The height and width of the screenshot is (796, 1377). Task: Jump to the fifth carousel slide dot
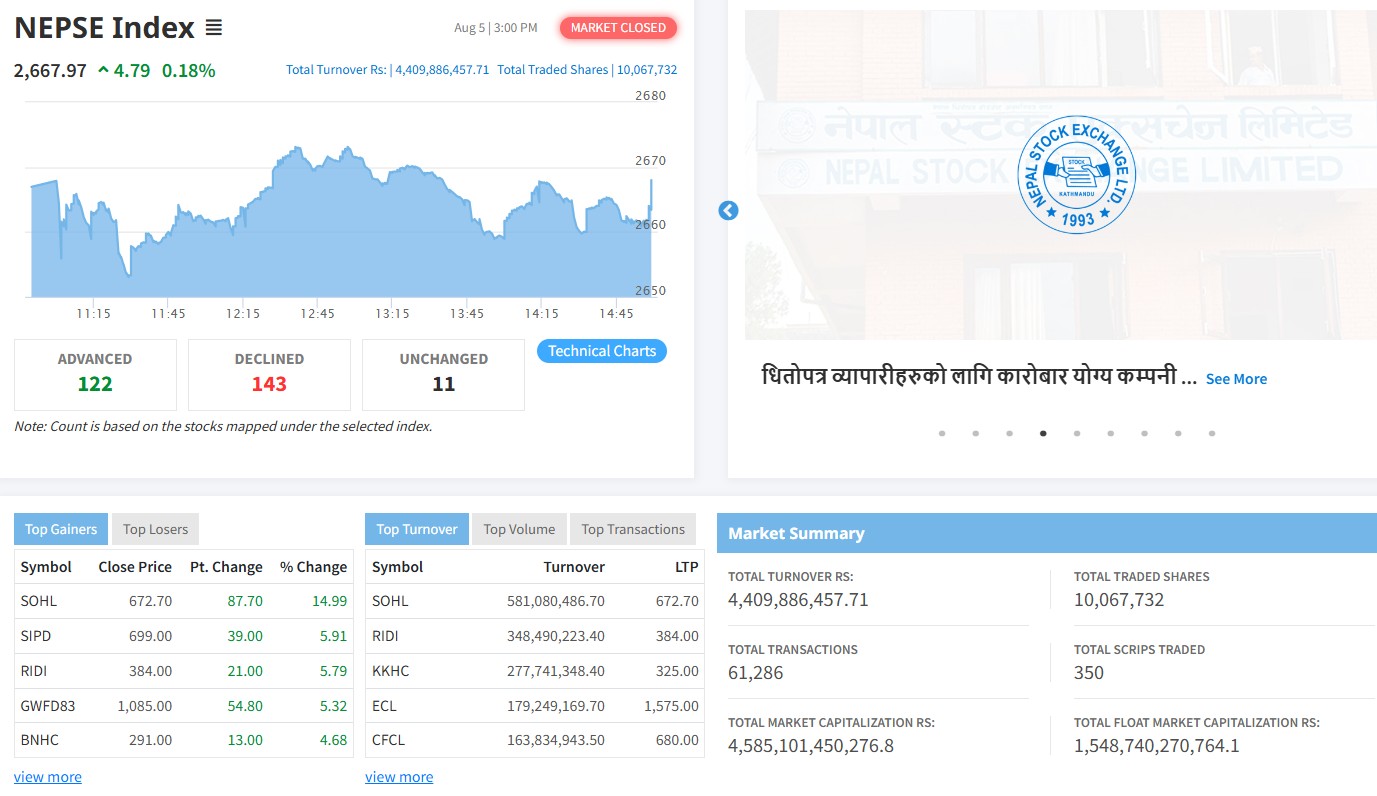click(1077, 433)
